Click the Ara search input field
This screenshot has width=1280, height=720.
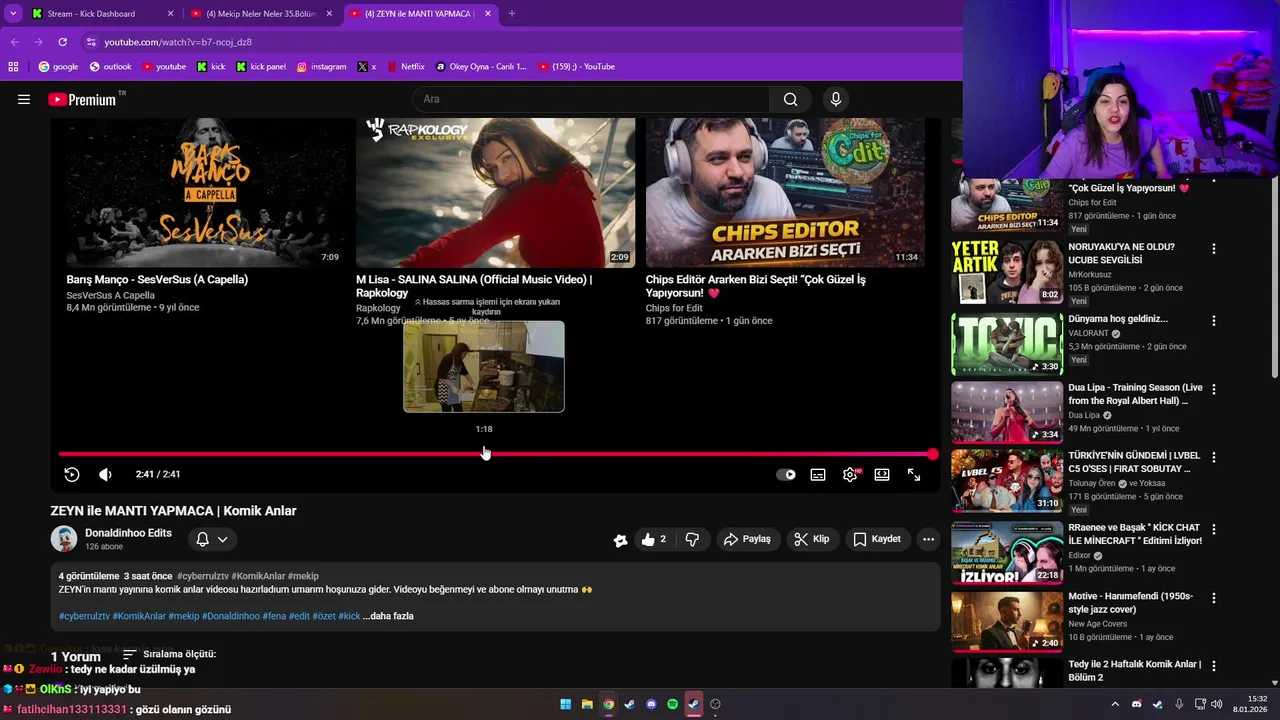[x=590, y=99]
